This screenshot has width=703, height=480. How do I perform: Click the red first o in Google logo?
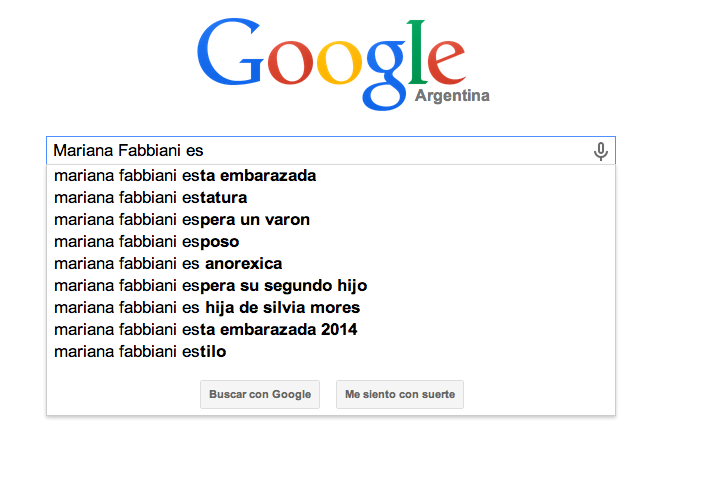[x=290, y=62]
